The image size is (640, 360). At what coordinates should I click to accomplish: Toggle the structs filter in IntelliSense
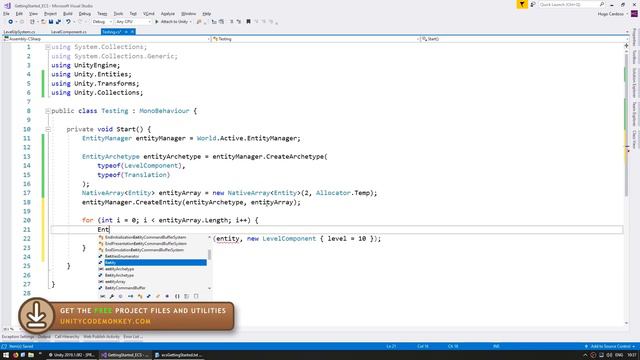(149, 296)
